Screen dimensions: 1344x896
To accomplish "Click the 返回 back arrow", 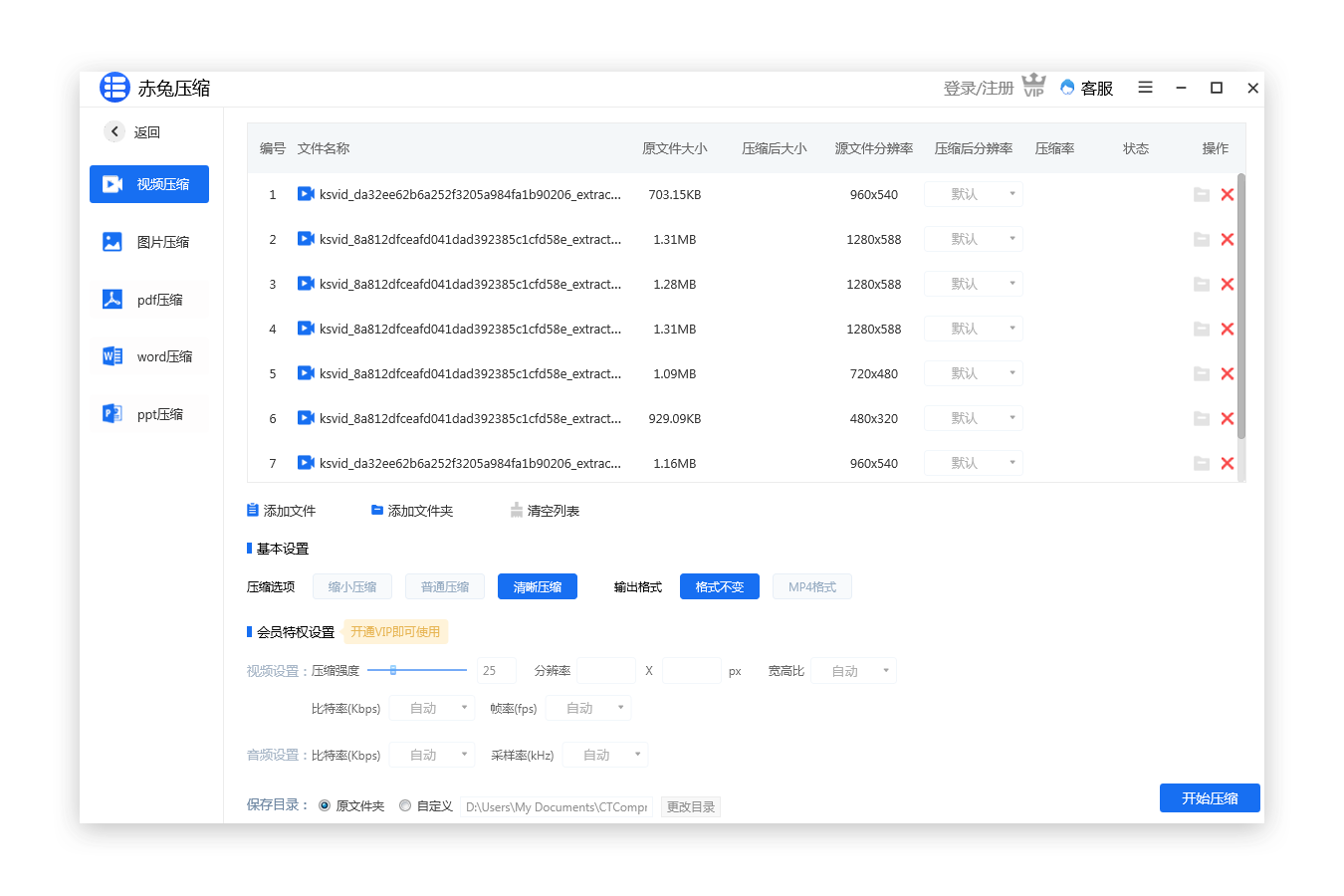I will coord(114,131).
